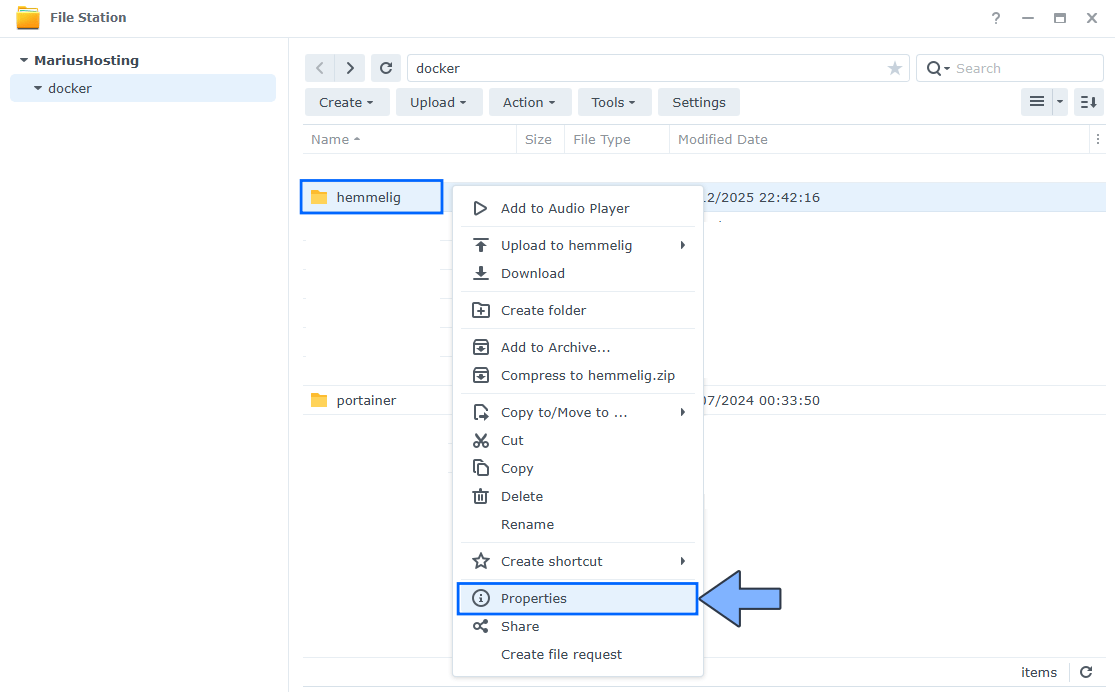Cut the hemmelig folder
1115x692 pixels.
point(510,440)
